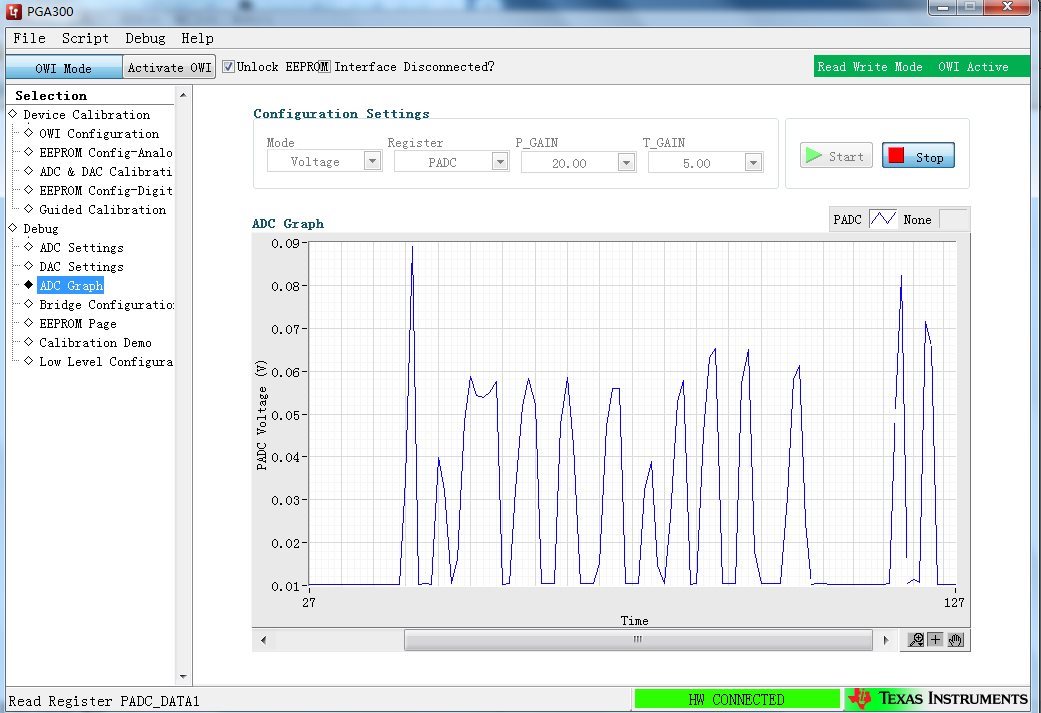The image size is (1041, 713).
Task: Click the graph scroll right arrow
Action: pos(886,641)
